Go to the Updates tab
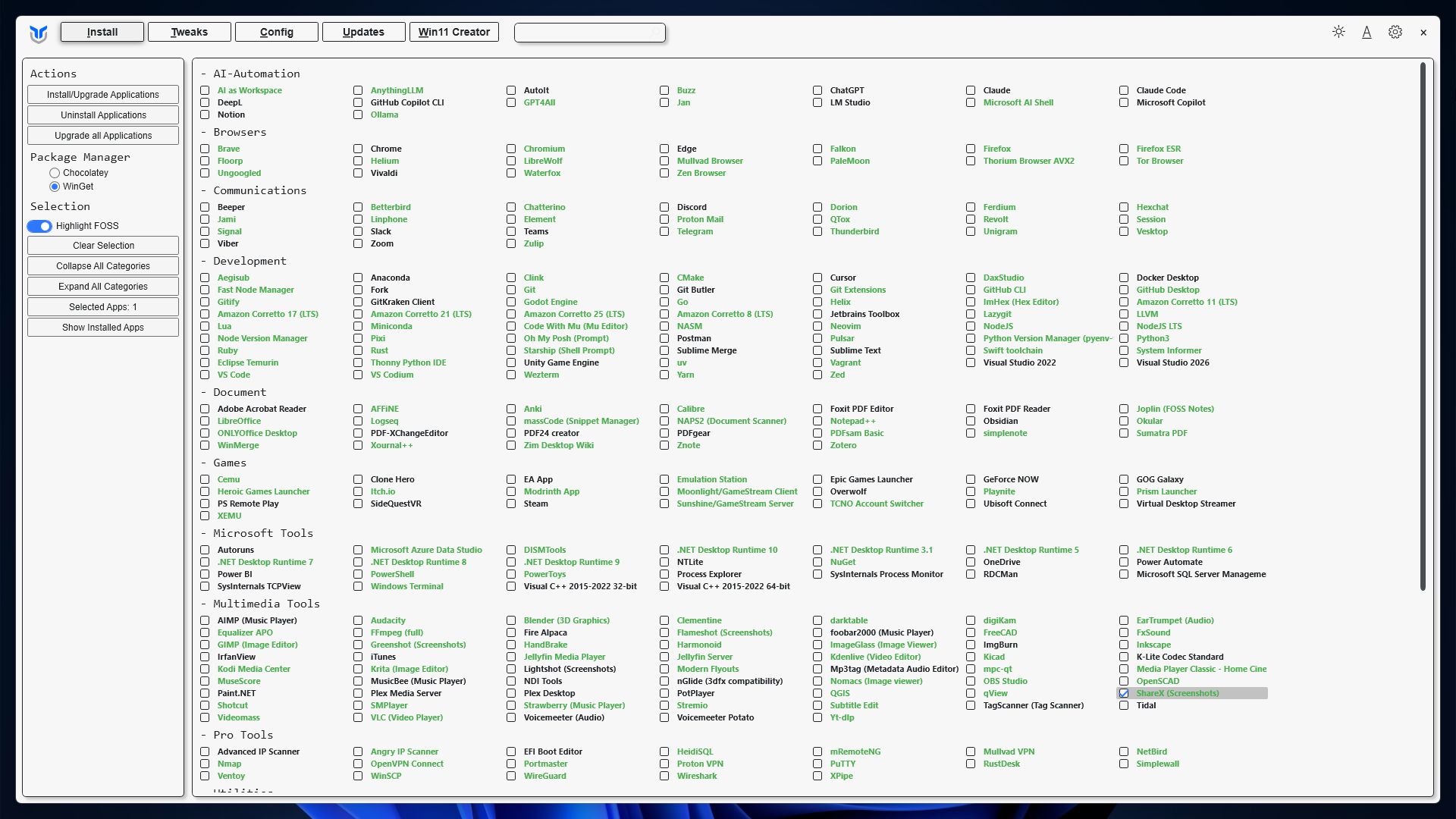 [x=364, y=32]
